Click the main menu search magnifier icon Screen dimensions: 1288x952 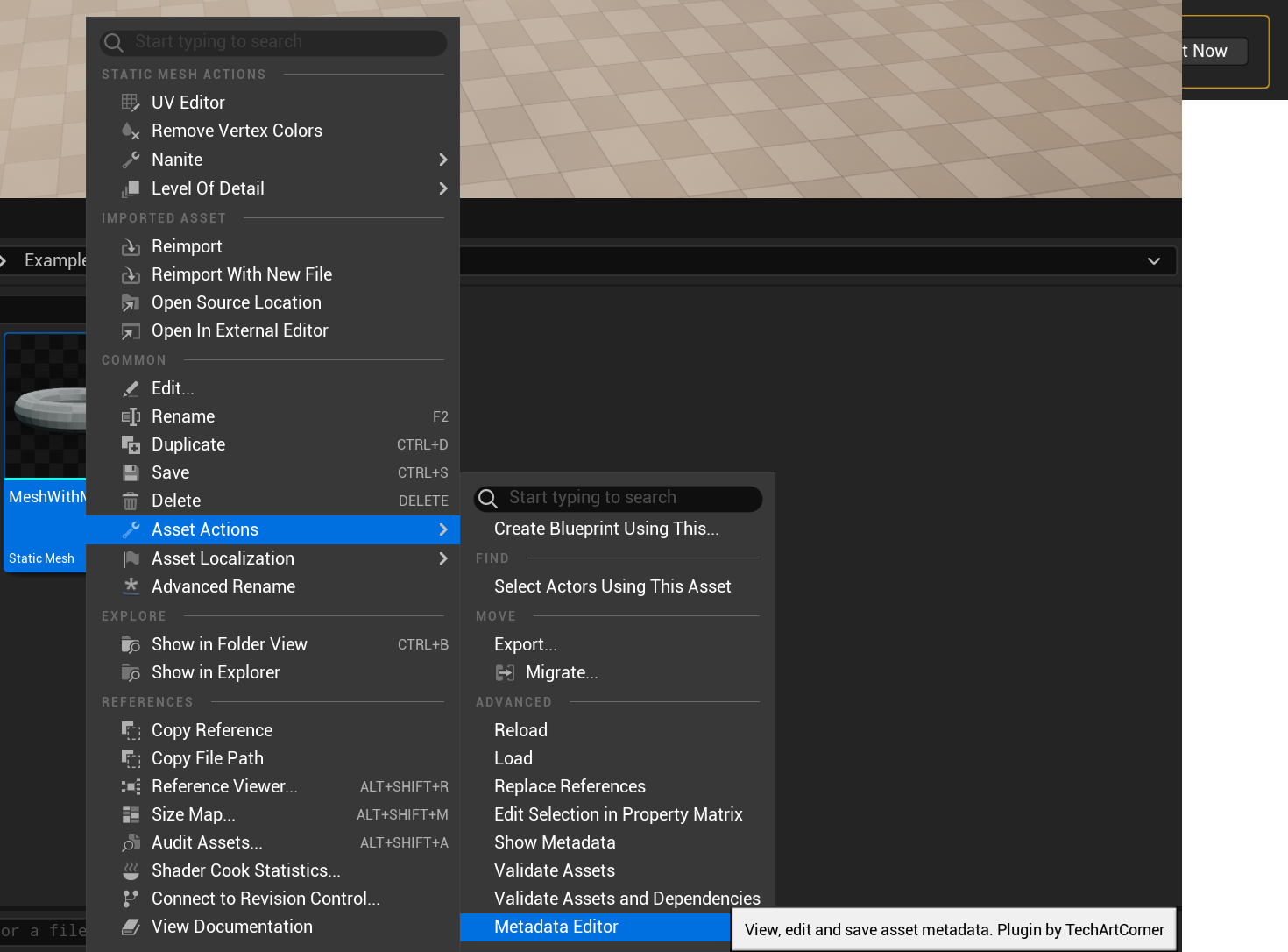click(x=114, y=42)
